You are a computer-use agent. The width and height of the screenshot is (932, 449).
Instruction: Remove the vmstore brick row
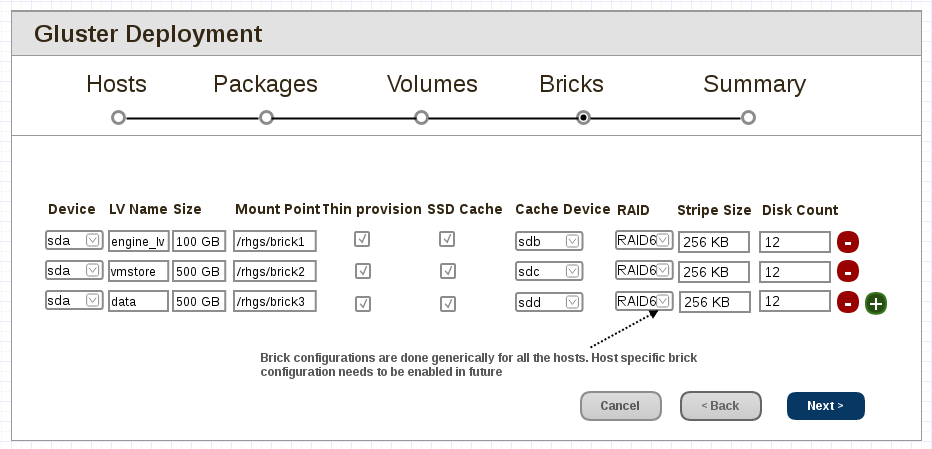click(847, 271)
